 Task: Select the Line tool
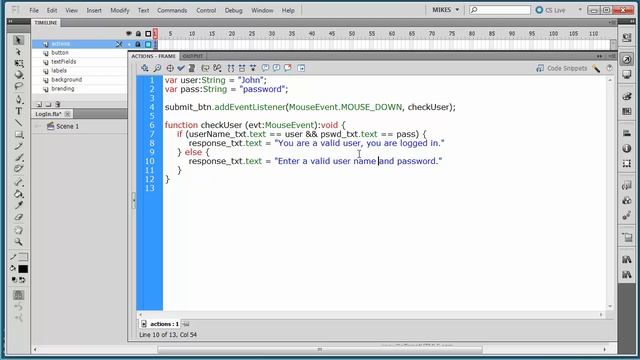(x=18, y=122)
